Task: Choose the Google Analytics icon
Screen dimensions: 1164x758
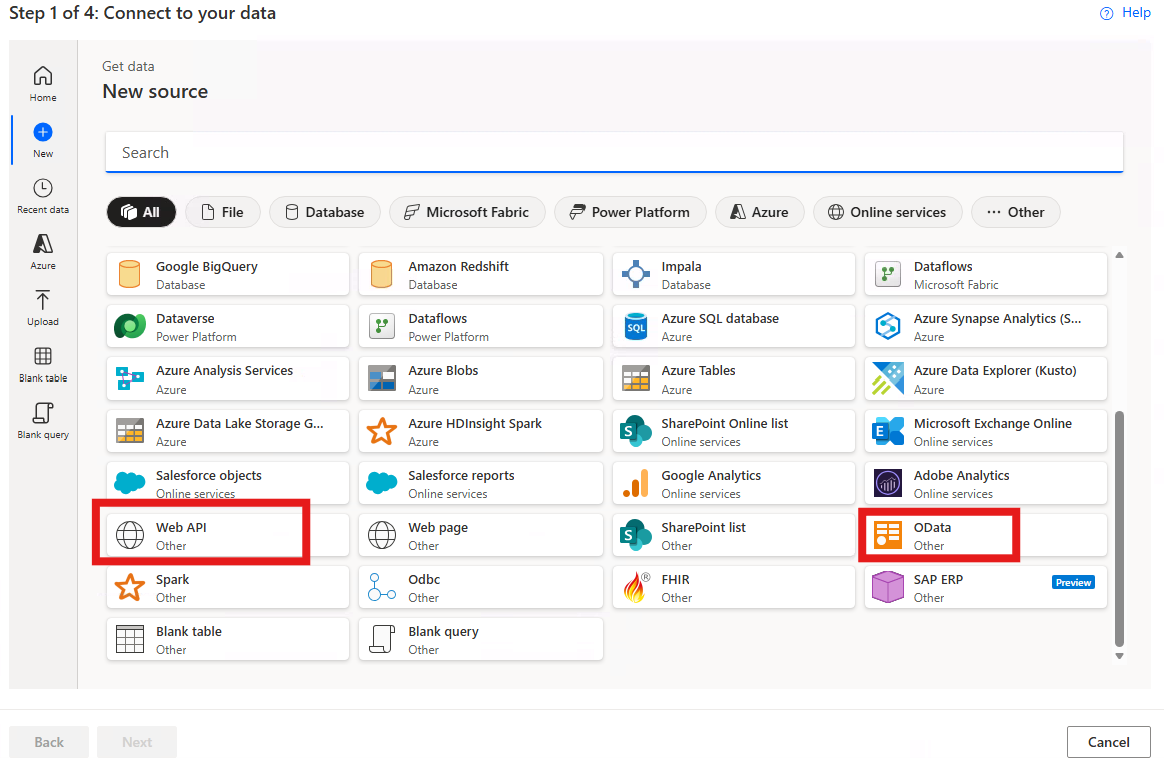Action: coord(635,483)
